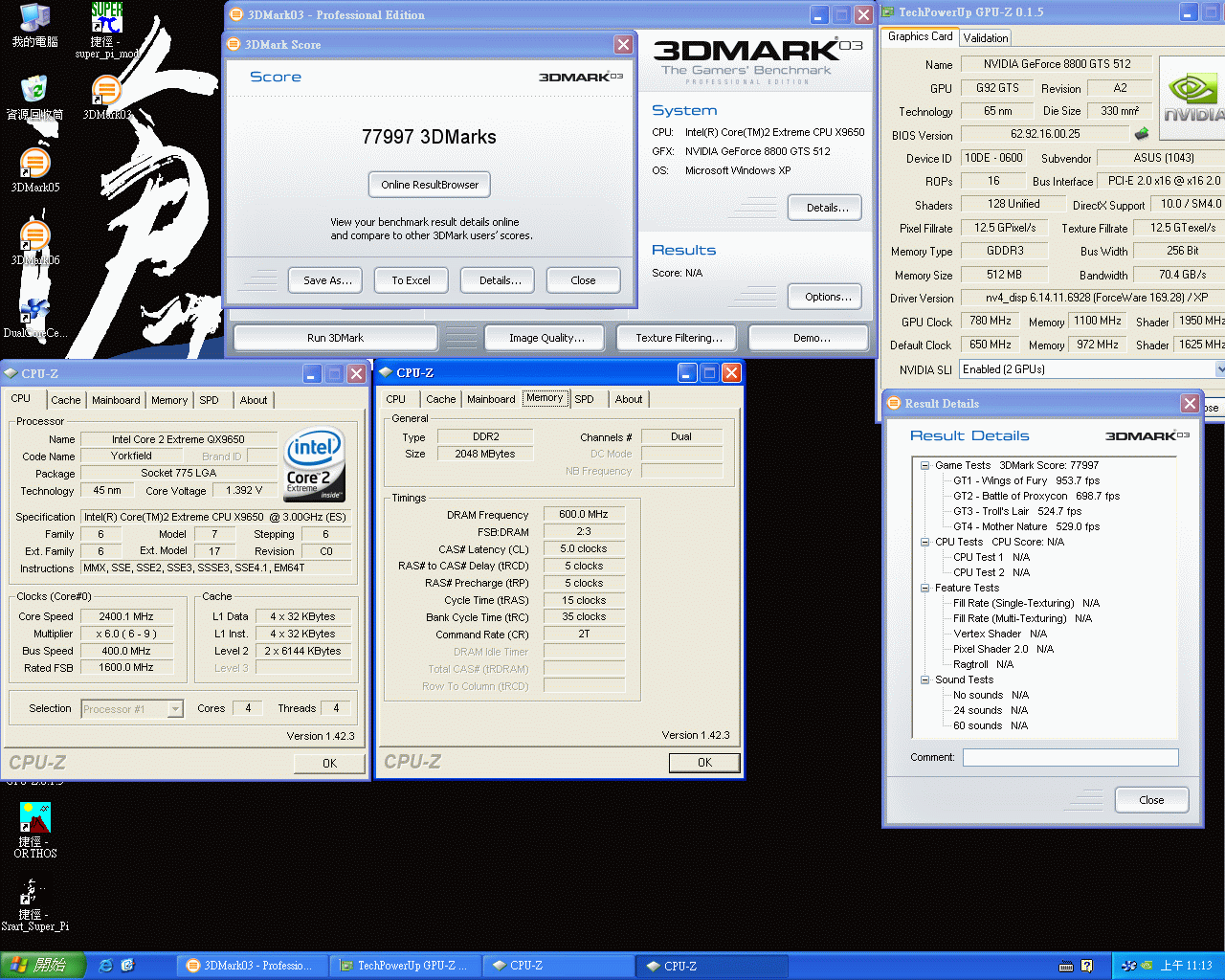This screenshot has height=980, width=1225.
Task: Click the Driver Version field in GPU-Z
Action: [x=1091, y=298]
